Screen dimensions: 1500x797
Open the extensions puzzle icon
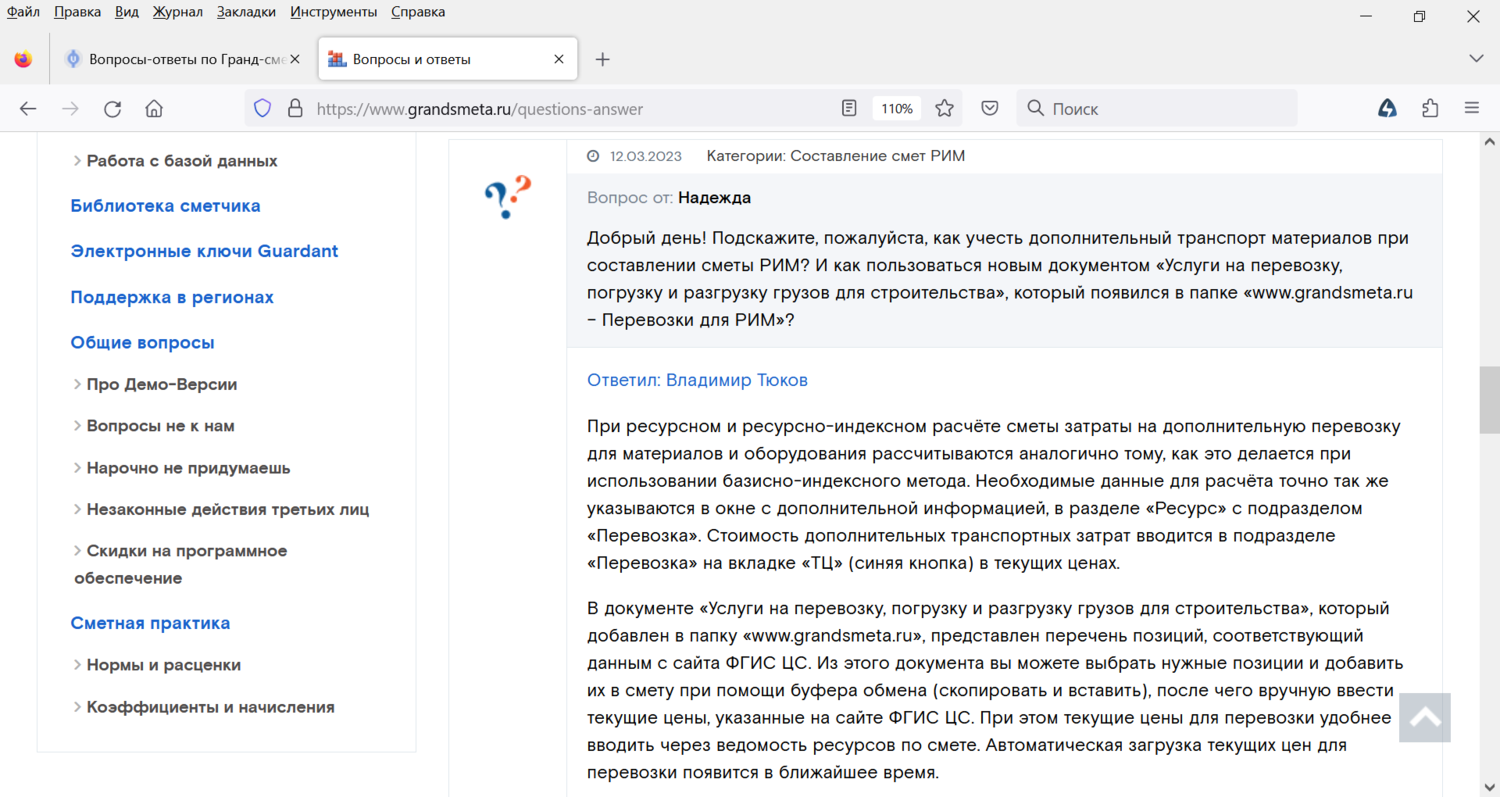click(x=1430, y=109)
